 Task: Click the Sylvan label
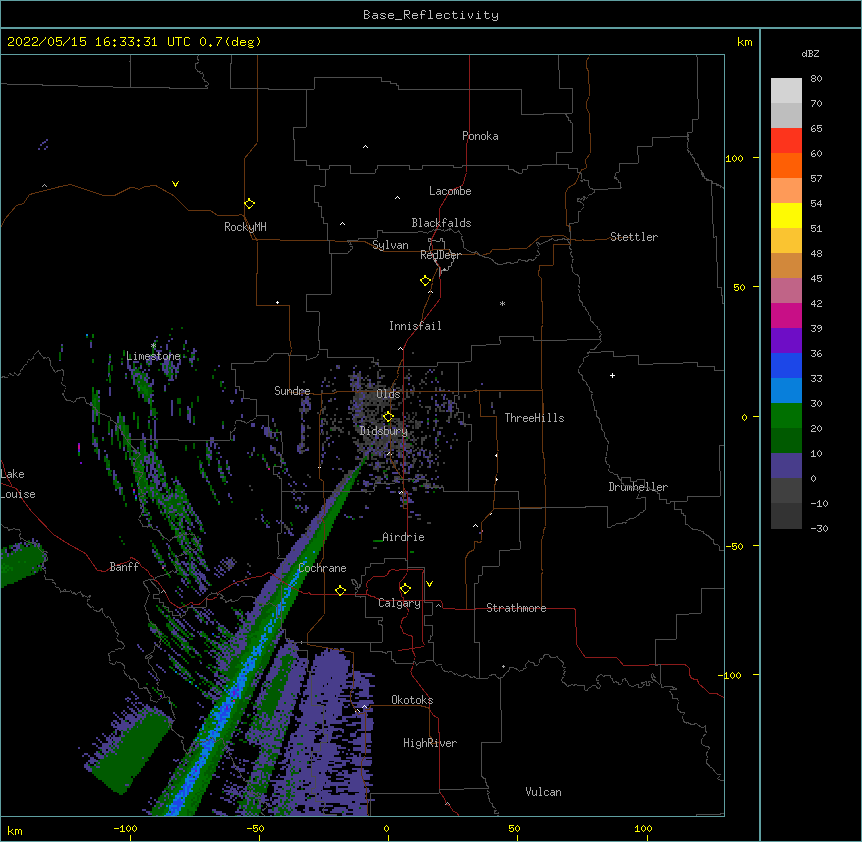(x=390, y=245)
